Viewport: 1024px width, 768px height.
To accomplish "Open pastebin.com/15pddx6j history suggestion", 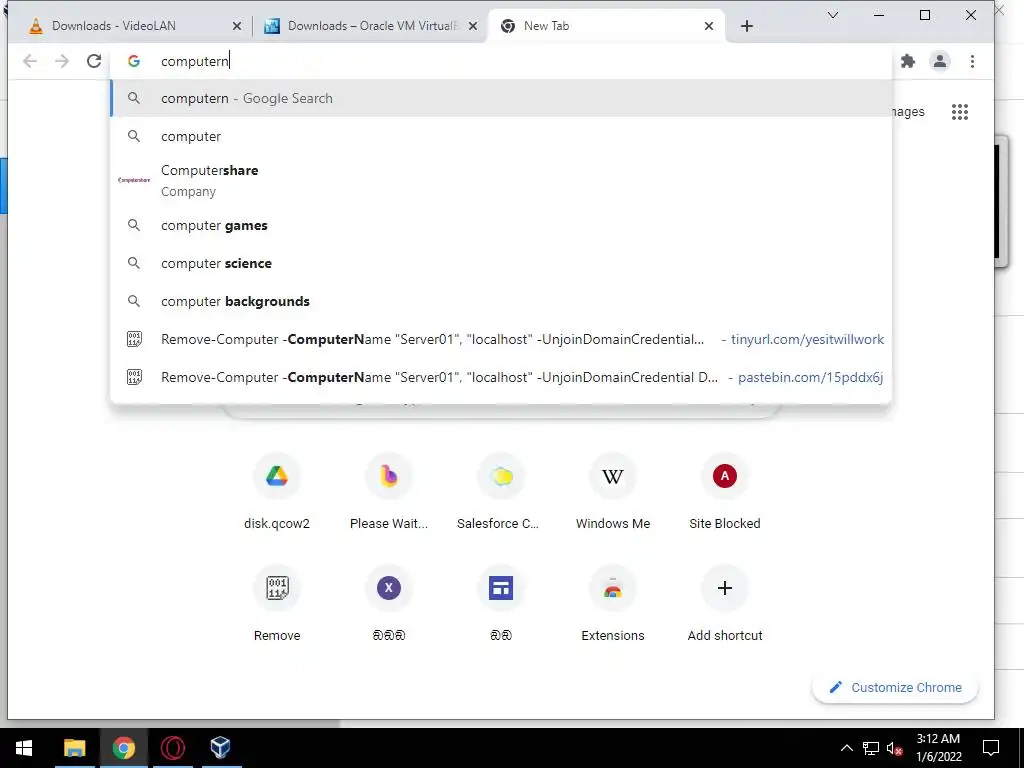I will [x=501, y=377].
